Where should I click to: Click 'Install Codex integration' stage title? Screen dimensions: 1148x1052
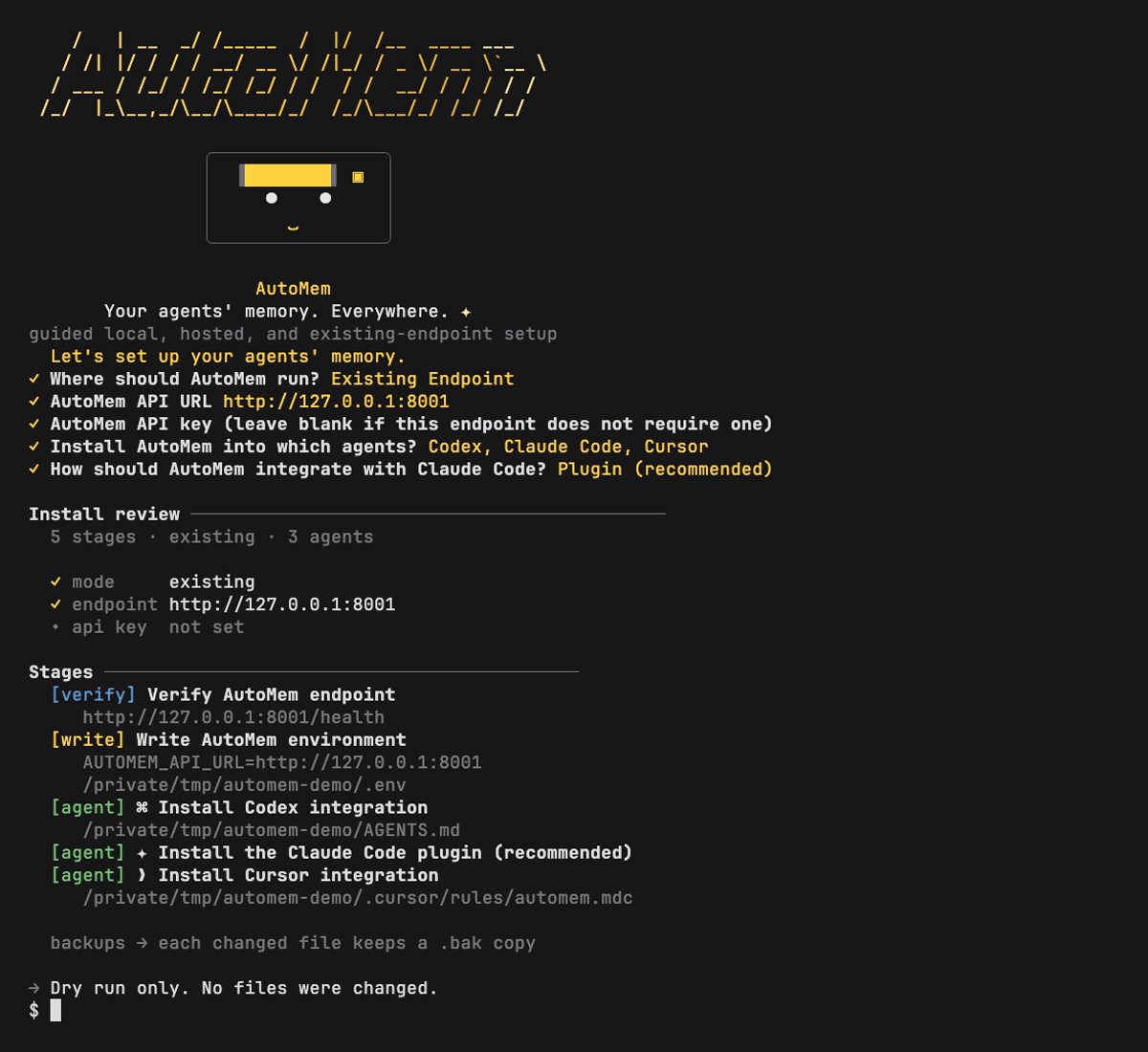pyautogui.click(x=293, y=808)
